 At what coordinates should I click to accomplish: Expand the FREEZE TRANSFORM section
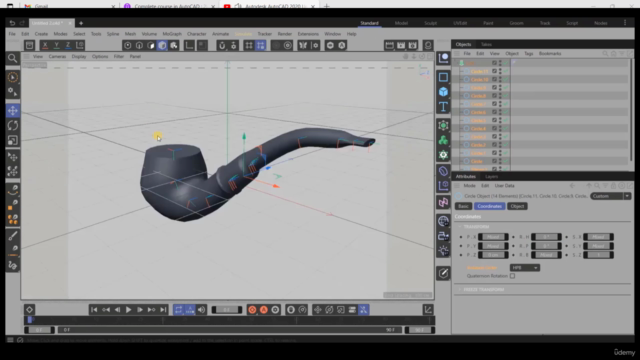460,289
